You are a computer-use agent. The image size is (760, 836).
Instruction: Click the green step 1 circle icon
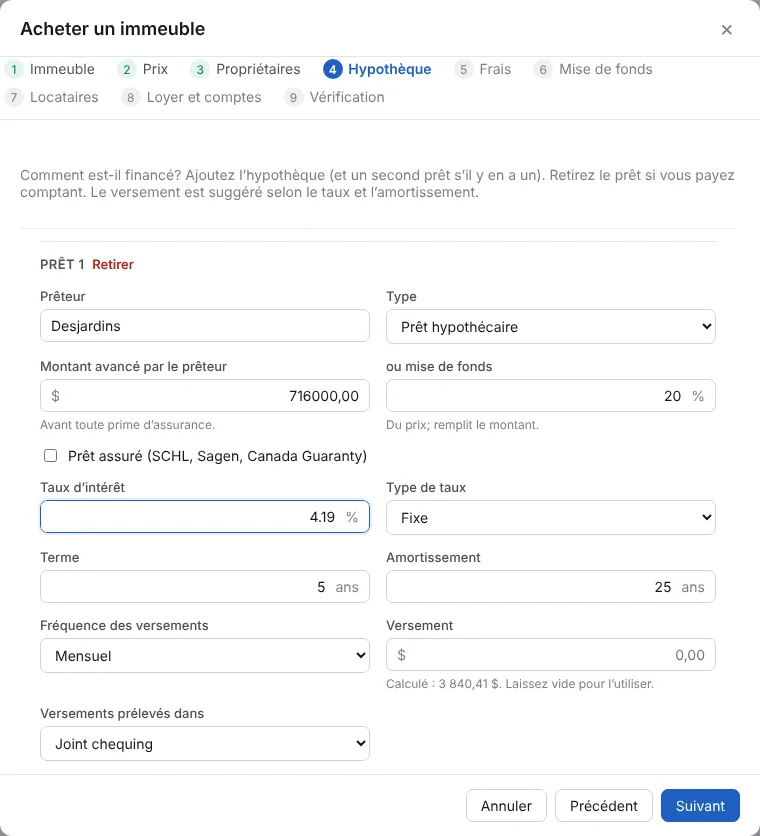click(x=14, y=69)
